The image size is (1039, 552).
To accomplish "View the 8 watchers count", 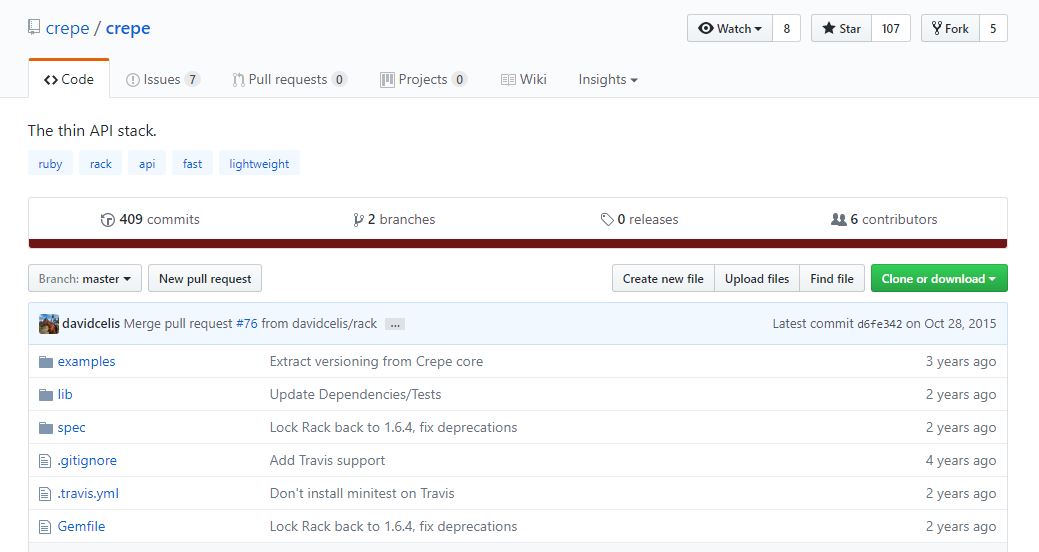I will point(787,28).
